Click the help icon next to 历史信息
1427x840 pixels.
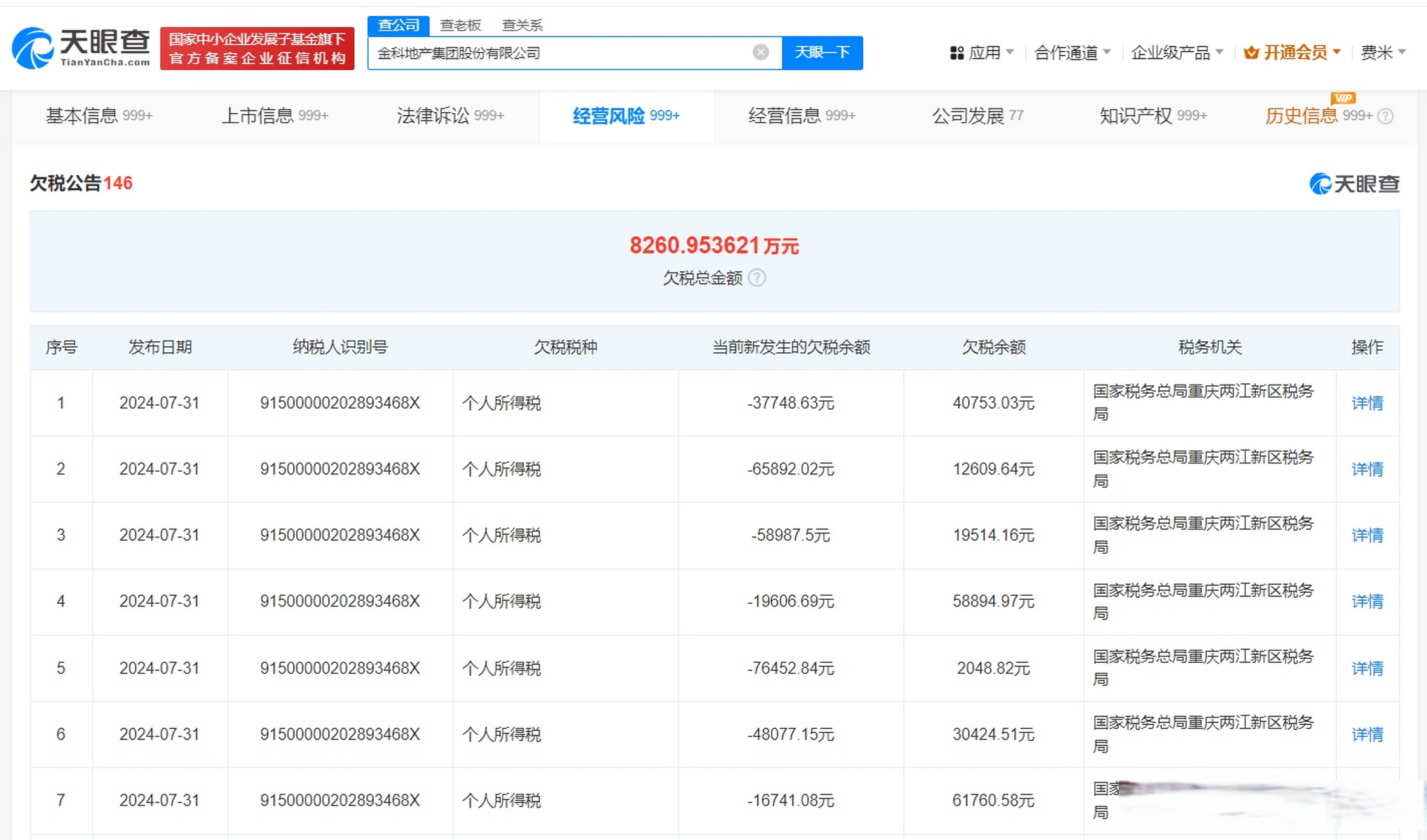[x=1386, y=116]
